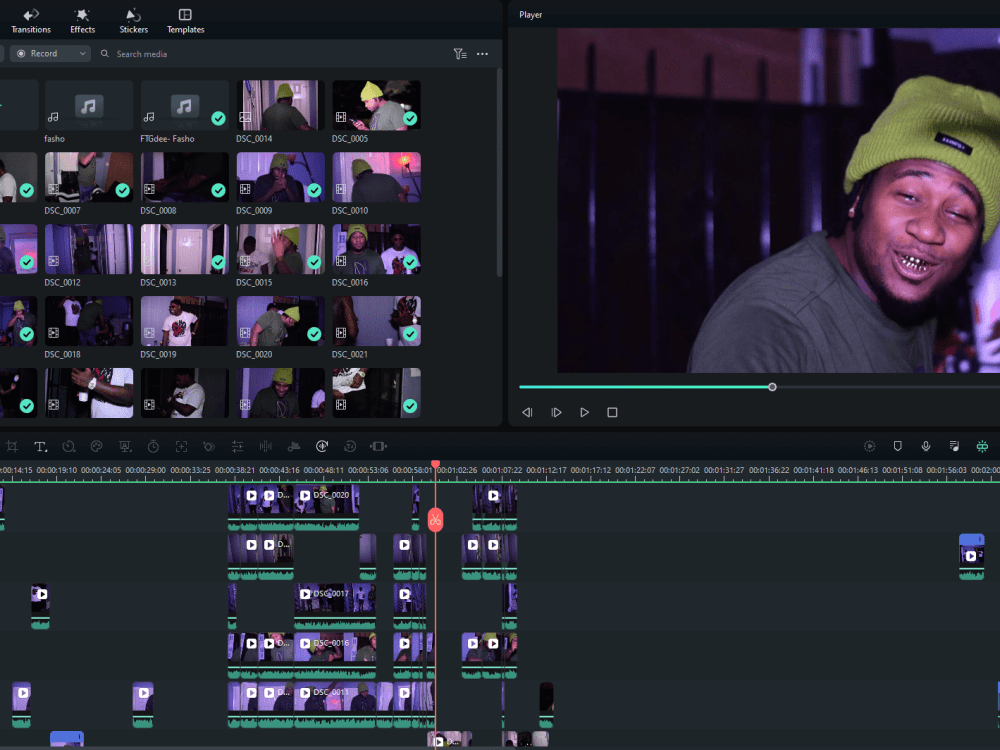
Task: Toggle the green auto ripple link icon
Action: [x=982, y=446]
